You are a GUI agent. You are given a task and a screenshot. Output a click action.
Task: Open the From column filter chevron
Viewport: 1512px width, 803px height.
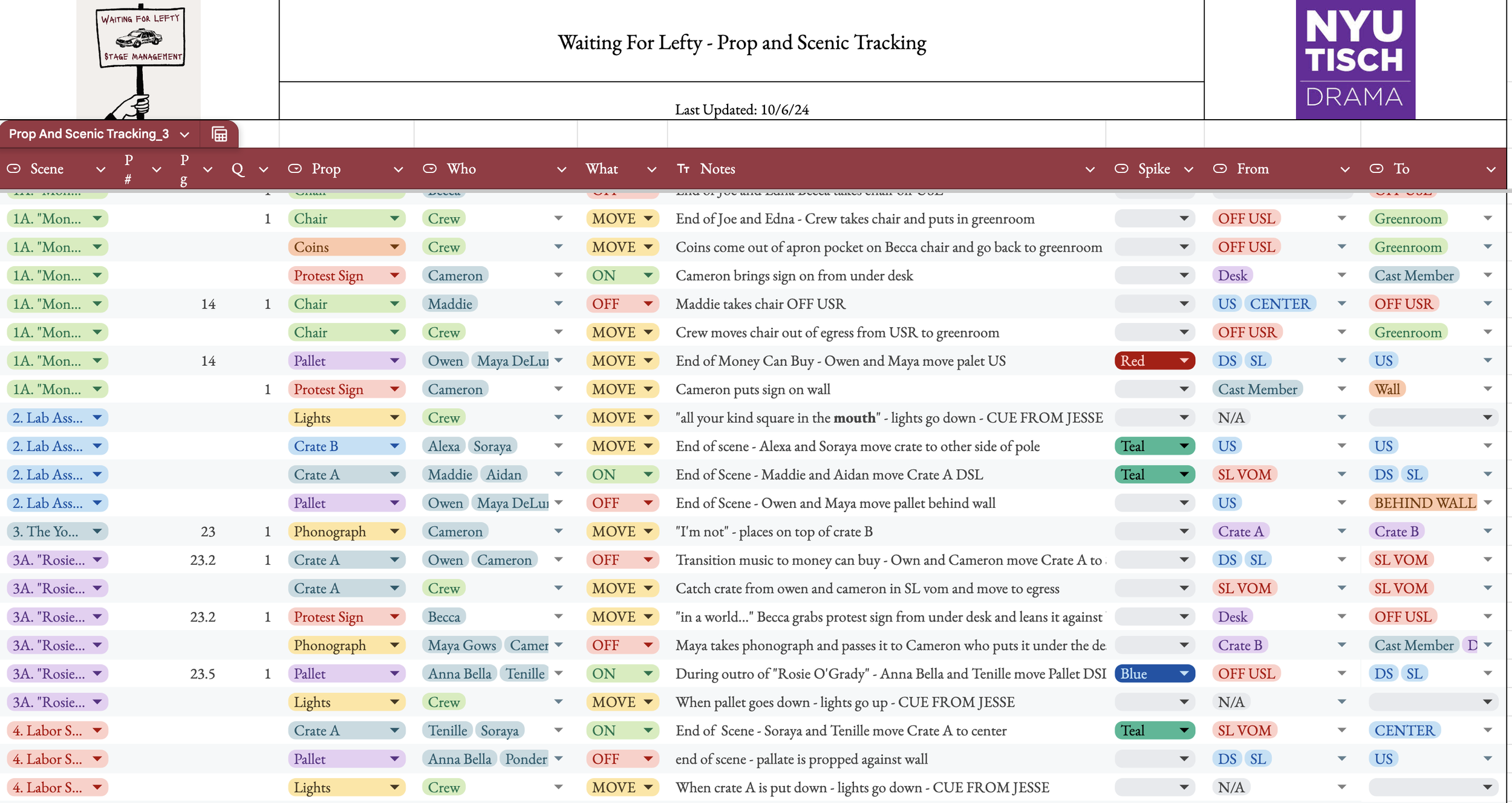[x=1345, y=170]
